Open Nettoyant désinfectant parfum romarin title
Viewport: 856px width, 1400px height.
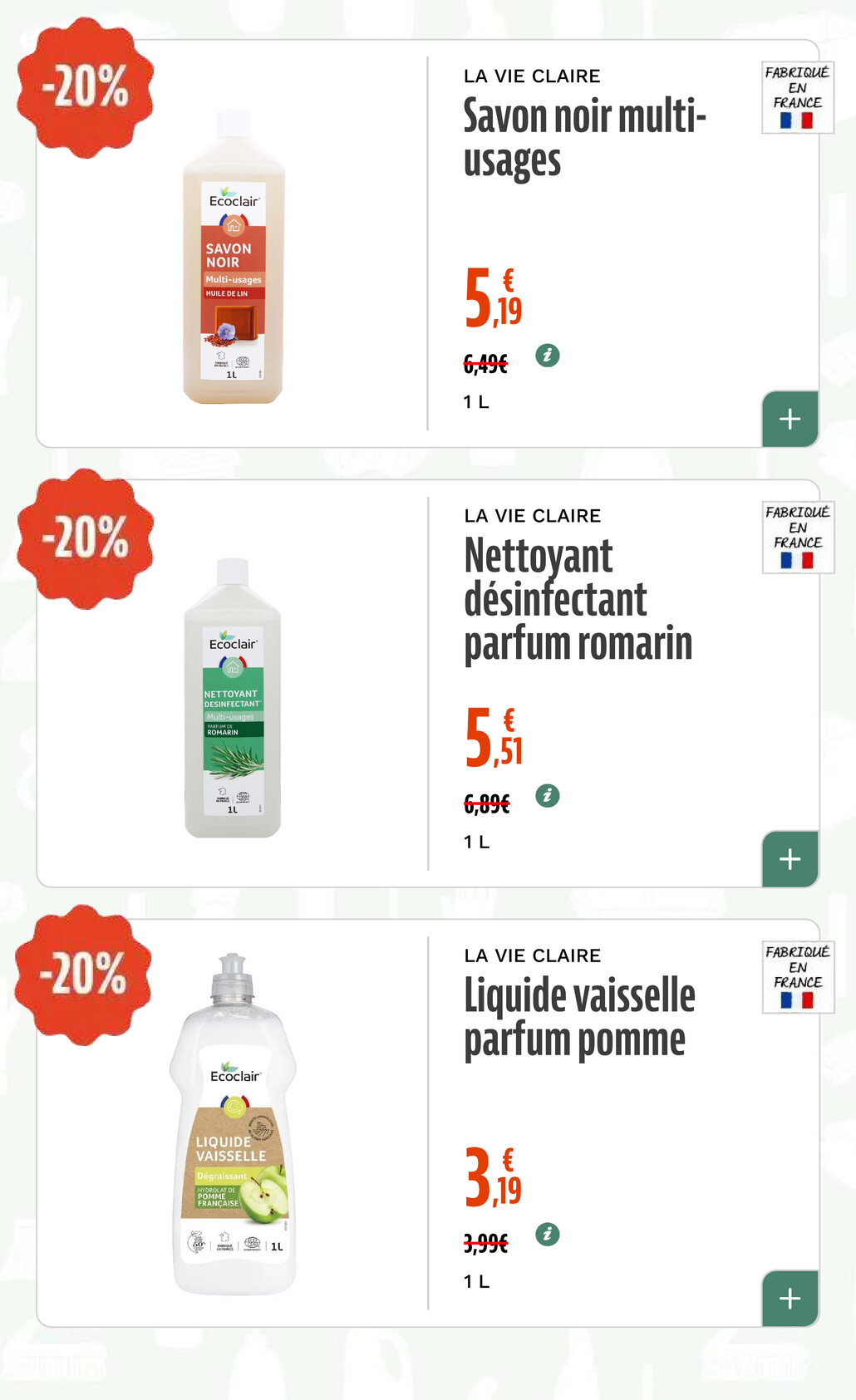(x=578, y=599)
